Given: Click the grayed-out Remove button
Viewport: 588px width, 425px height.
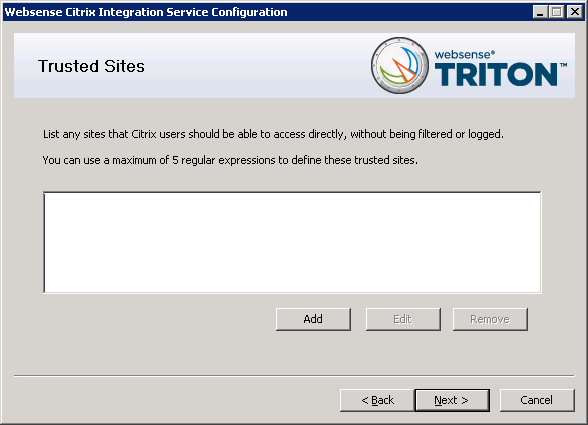Looking at the screenshot, I should pyautogui.click(x=490, y=319).
